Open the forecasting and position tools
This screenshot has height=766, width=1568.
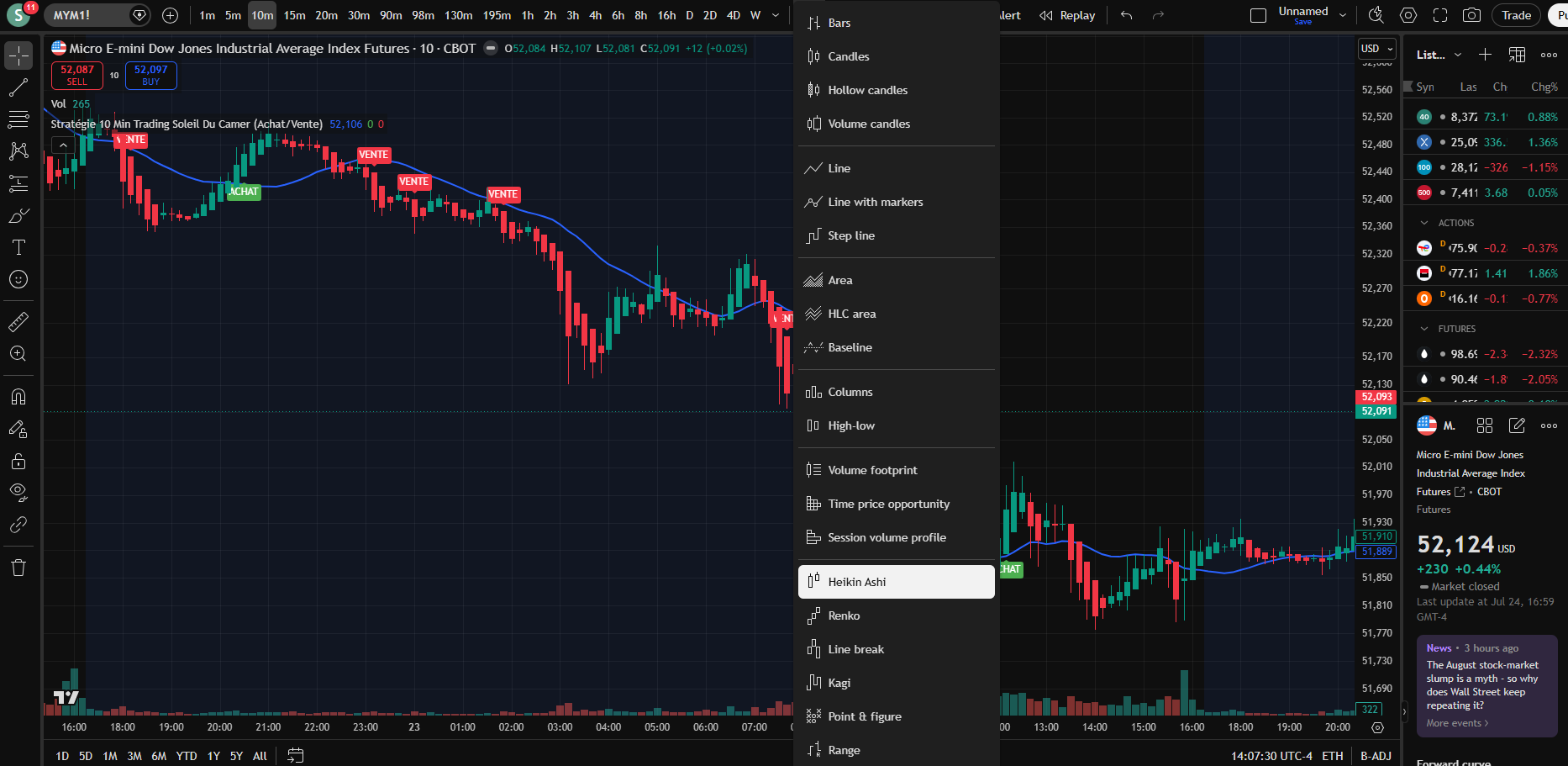coord(18,183)
